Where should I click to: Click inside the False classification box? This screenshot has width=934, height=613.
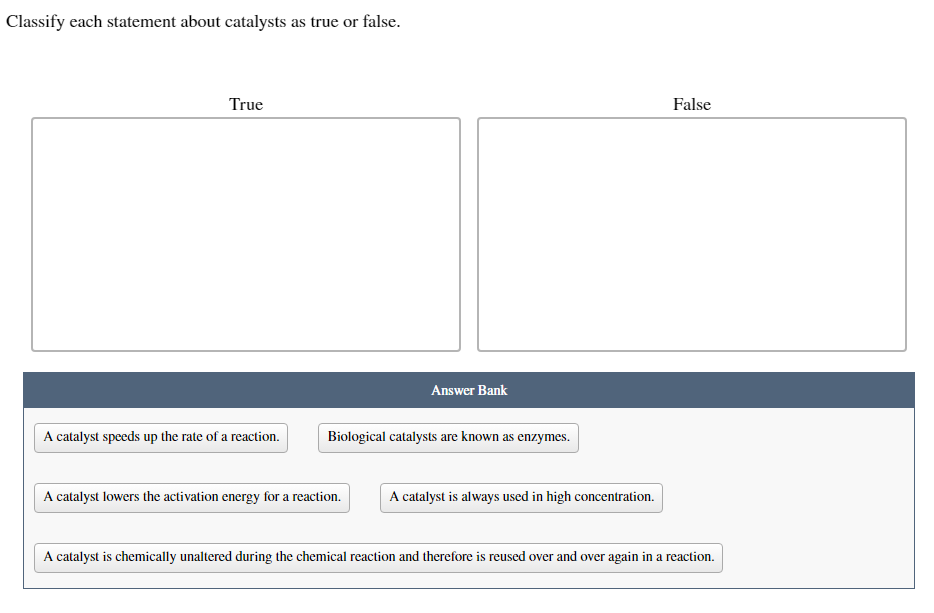[690, 233]
